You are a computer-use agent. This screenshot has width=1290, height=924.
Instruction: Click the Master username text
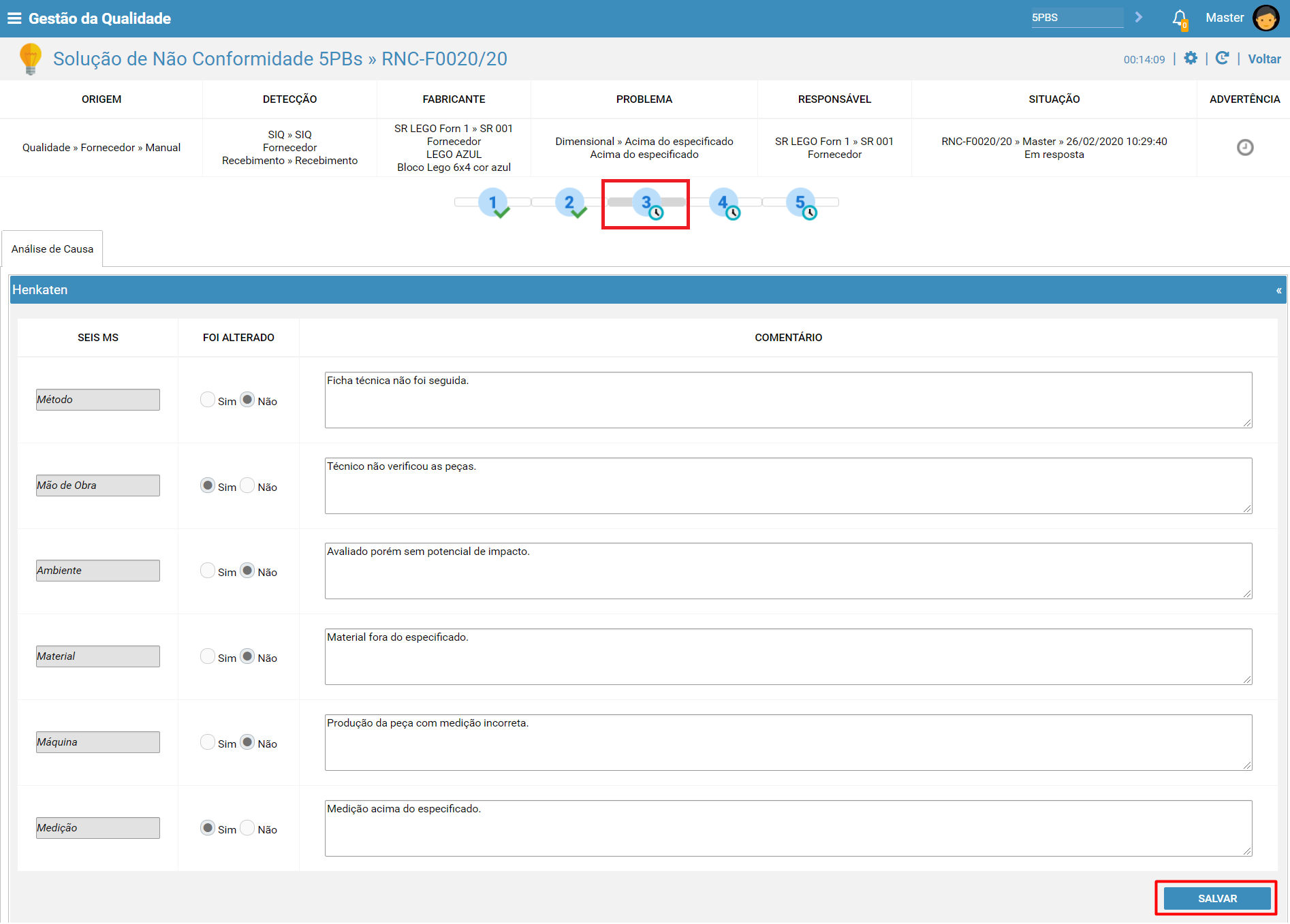click(1225, 18)
